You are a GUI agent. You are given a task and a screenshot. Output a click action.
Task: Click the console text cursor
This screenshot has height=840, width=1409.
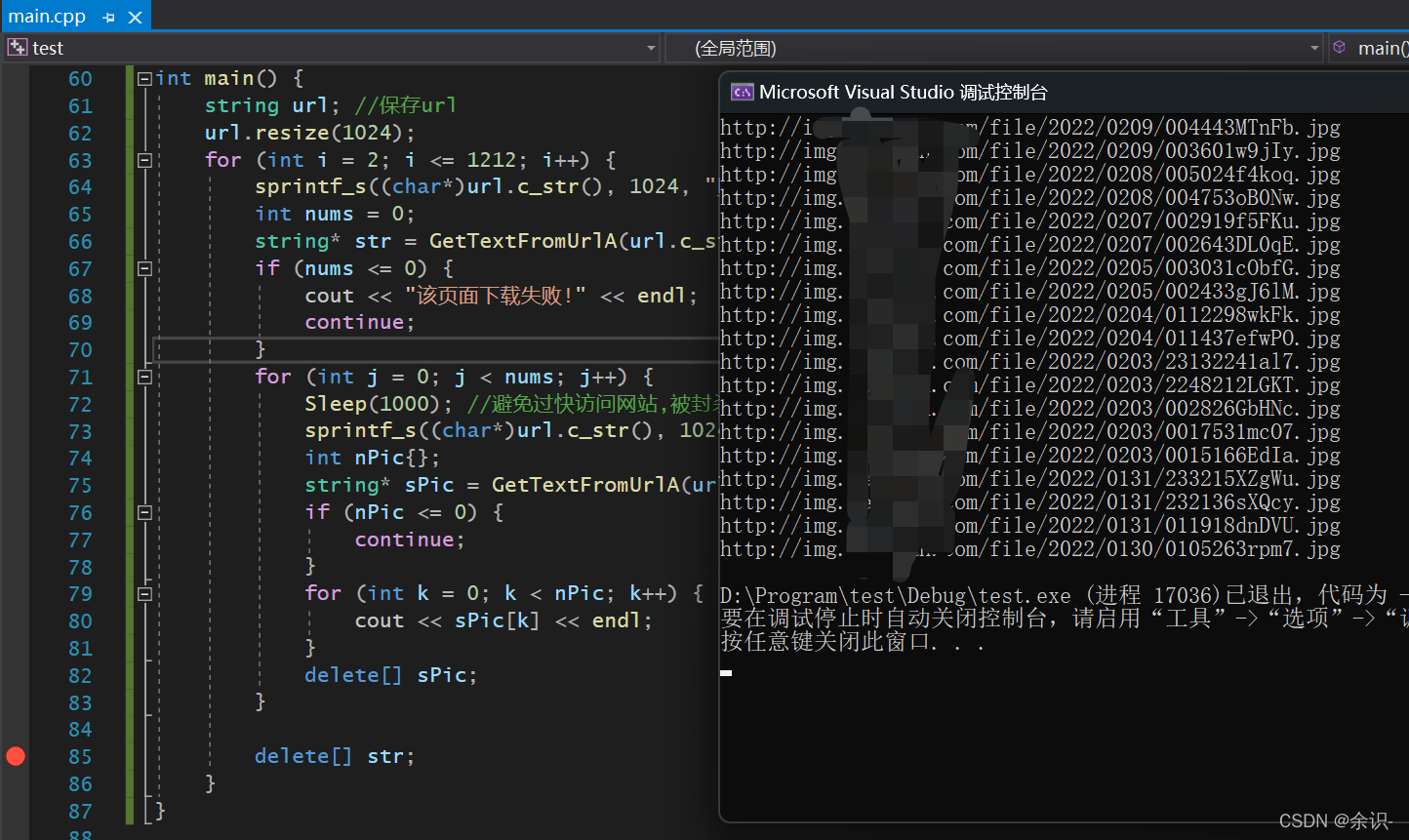pos(726,673)
